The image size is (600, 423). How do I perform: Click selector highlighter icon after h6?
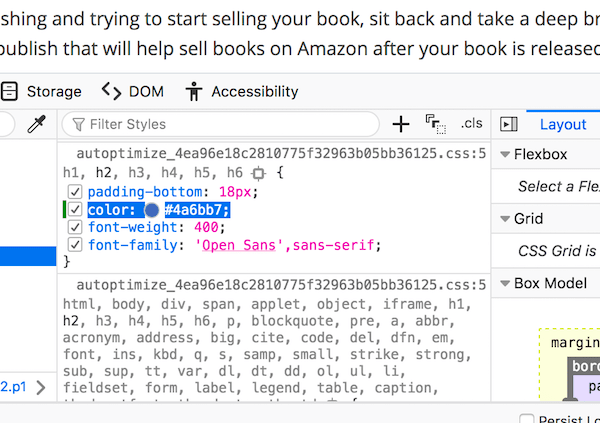pos(257,173)
